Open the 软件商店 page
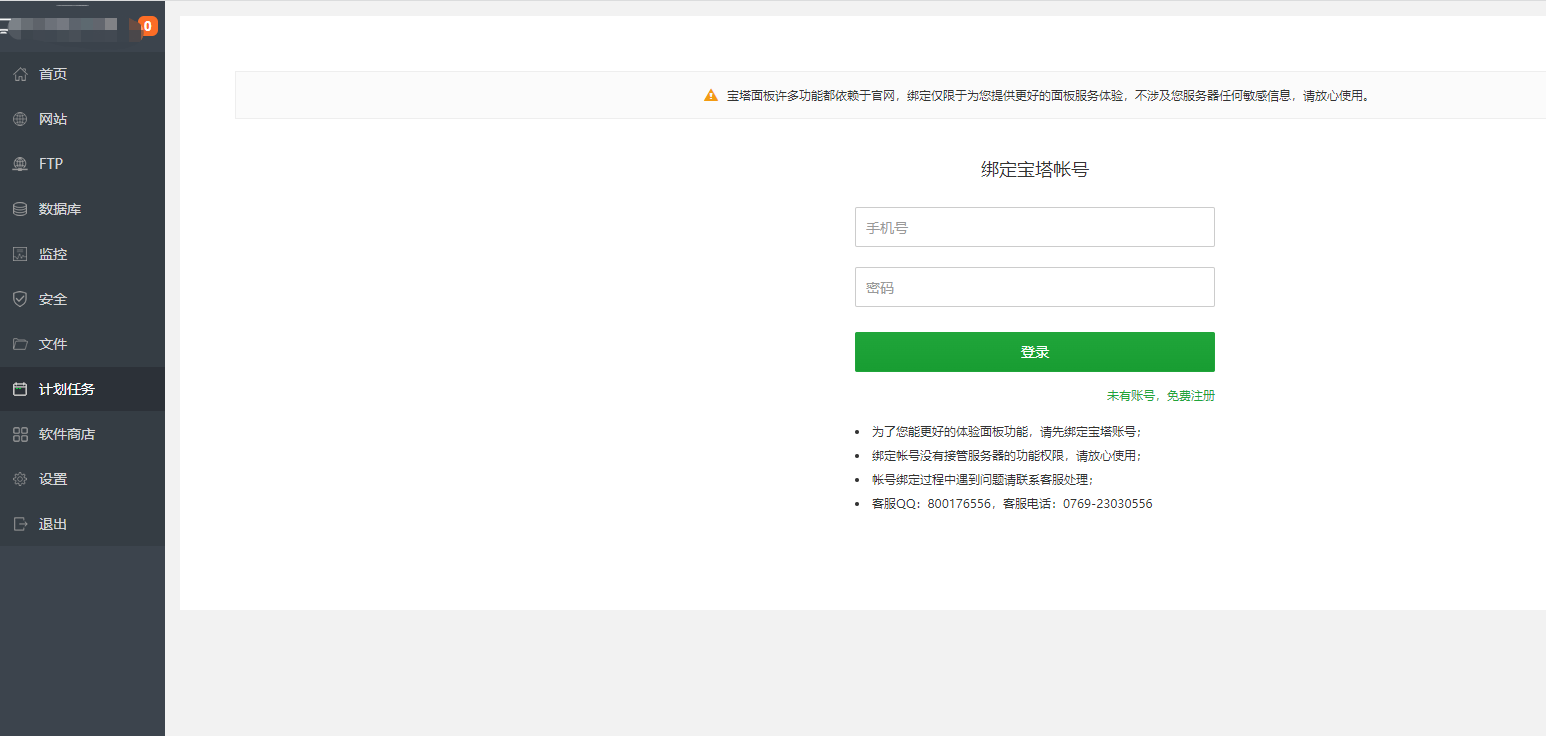Screen dimensions: 1546x736 (x=82, y=434)
